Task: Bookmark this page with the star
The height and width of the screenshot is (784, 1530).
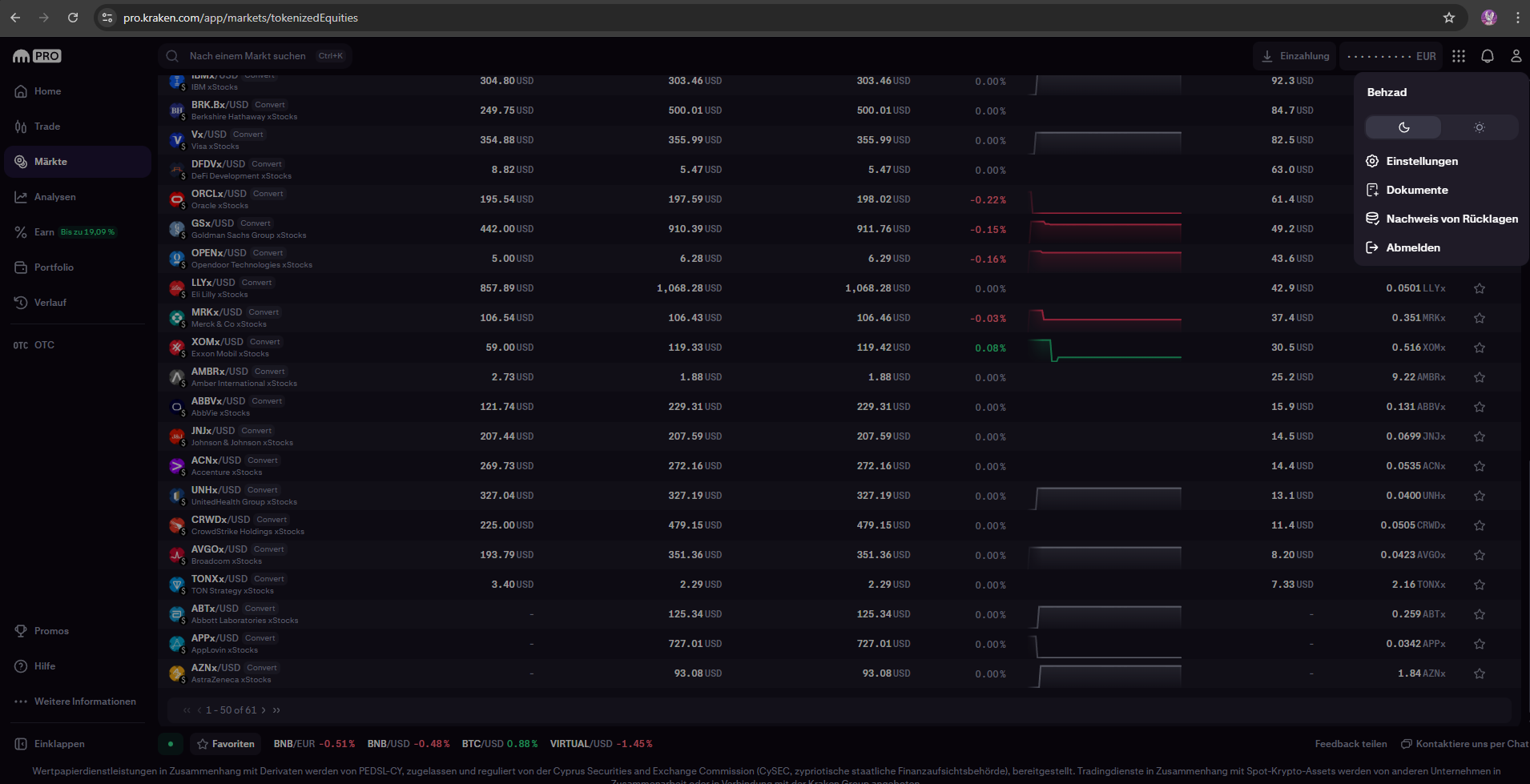Action: coord(1448,18)
